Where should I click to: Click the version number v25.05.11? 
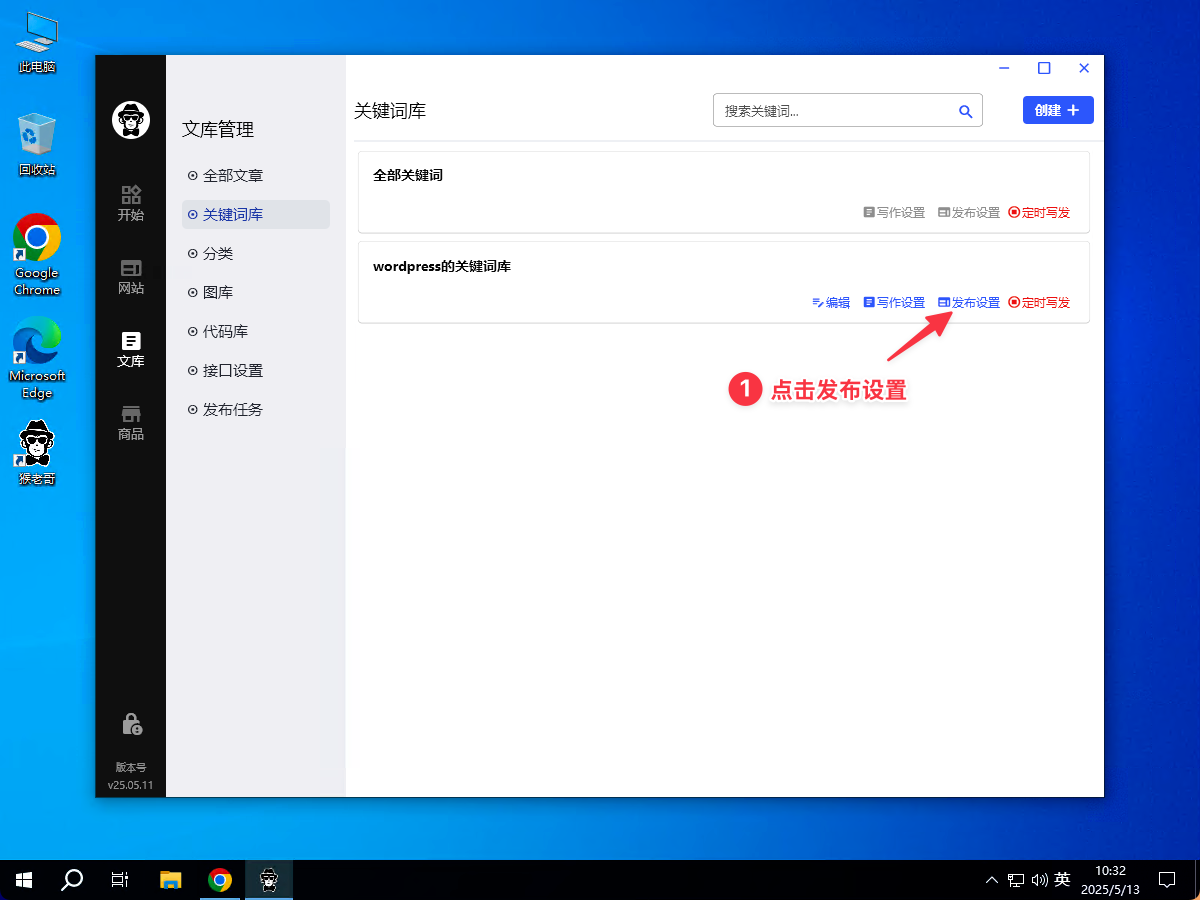131,785
